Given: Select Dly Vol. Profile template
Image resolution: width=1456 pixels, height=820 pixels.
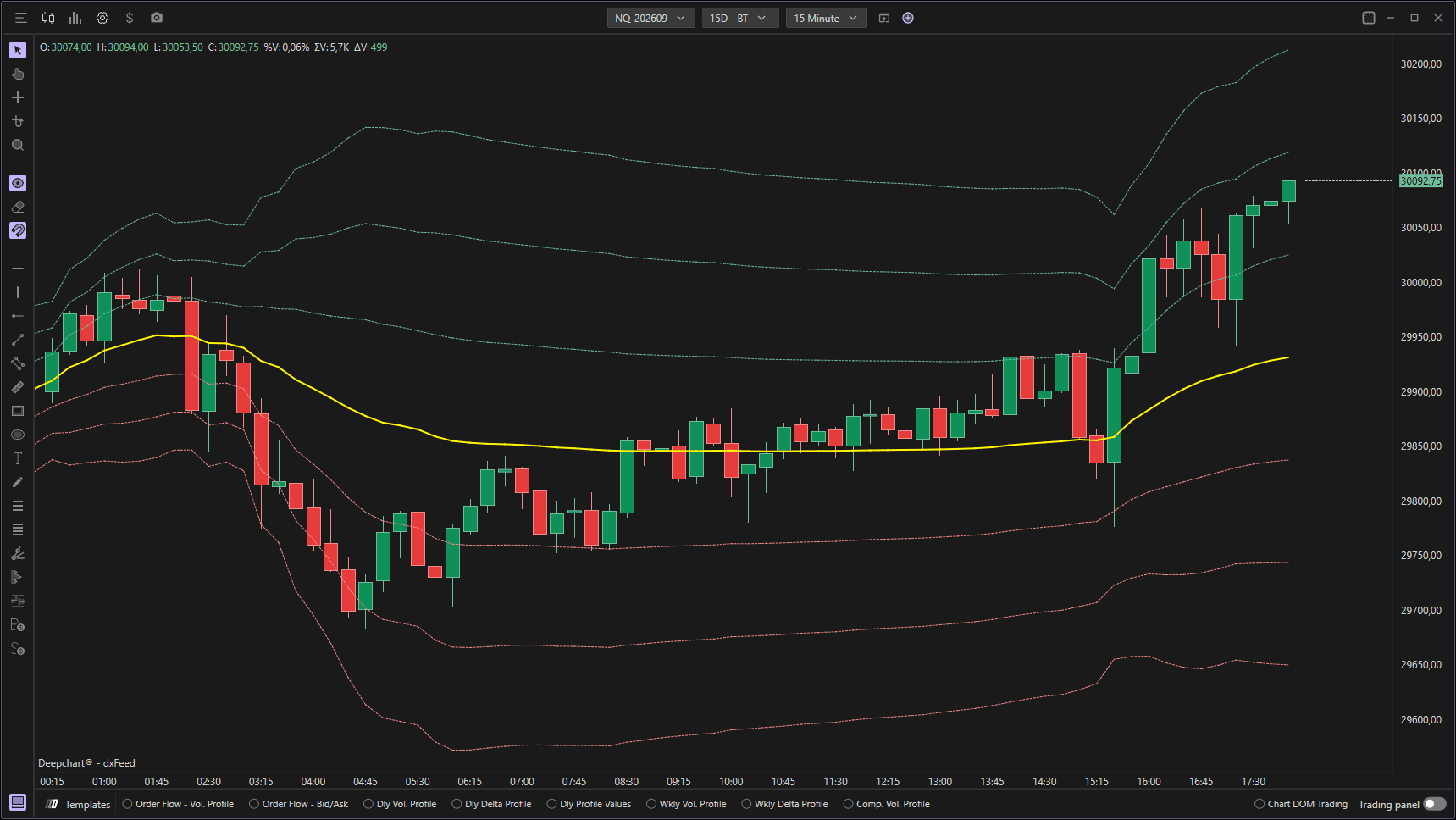Looking at the screenshot, I should click(400, 804).
